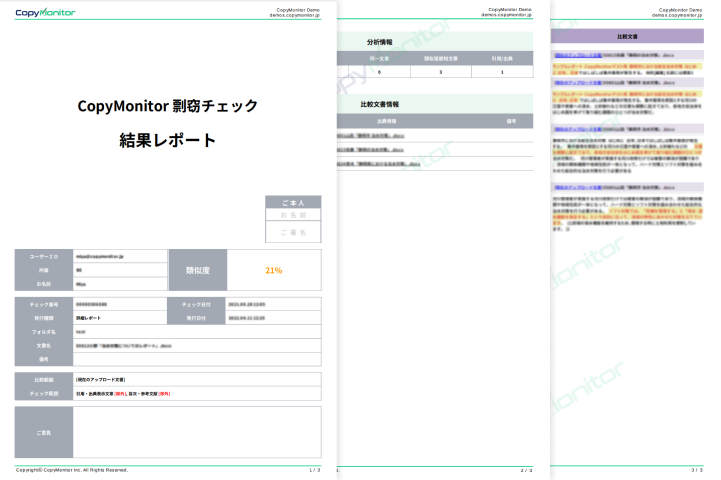Open '現在のアップロード文書' link beside 00823佐藤
The image size is (721, 480).
(578, 55)
